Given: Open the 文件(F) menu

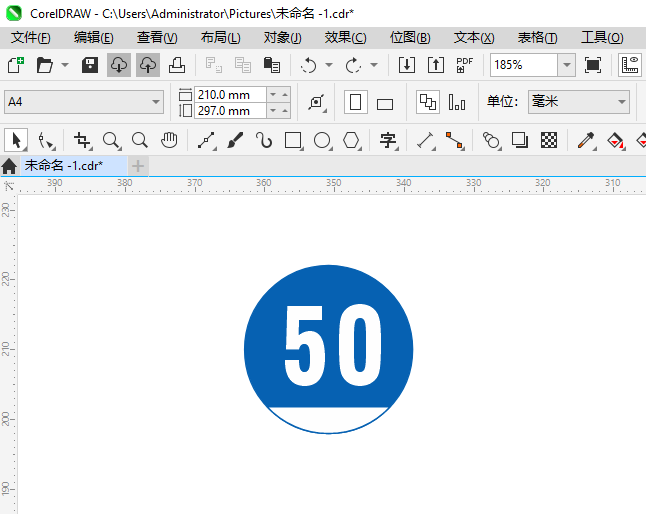Looking at the screenshot, I should point(30,37).
